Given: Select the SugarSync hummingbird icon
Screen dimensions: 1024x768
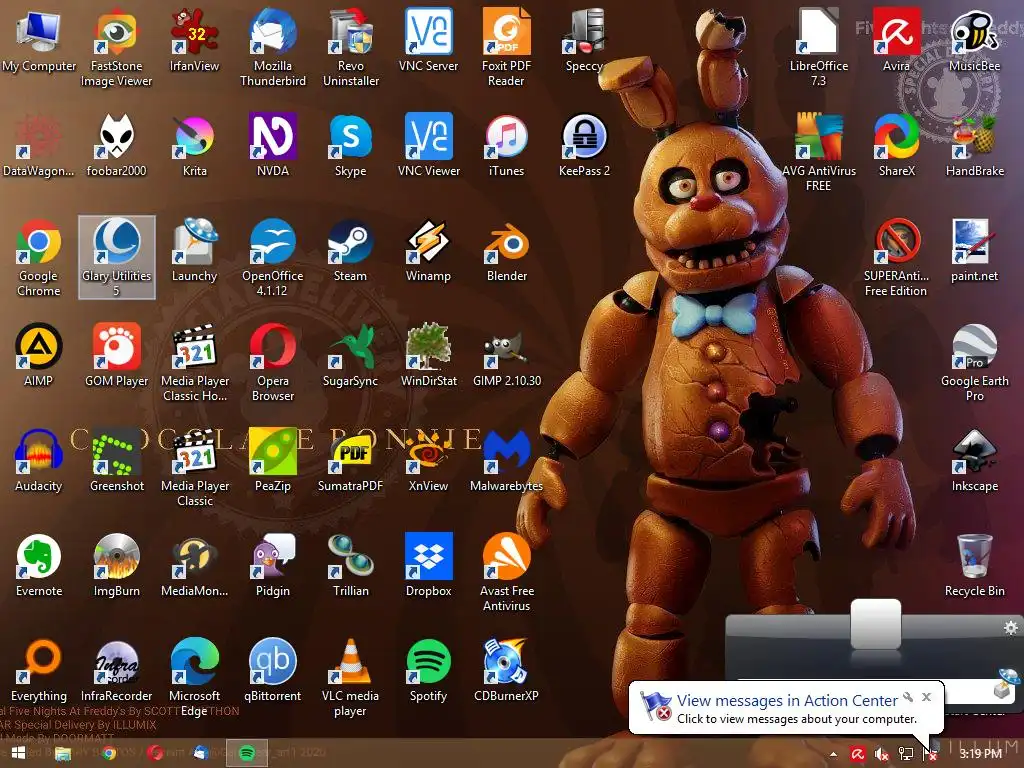Looking at the screenshot, I should 351,356.
